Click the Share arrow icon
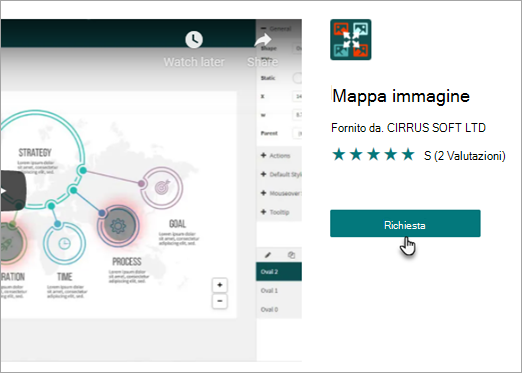This screenshot has height=373, width=522. (x=263, y=40)
